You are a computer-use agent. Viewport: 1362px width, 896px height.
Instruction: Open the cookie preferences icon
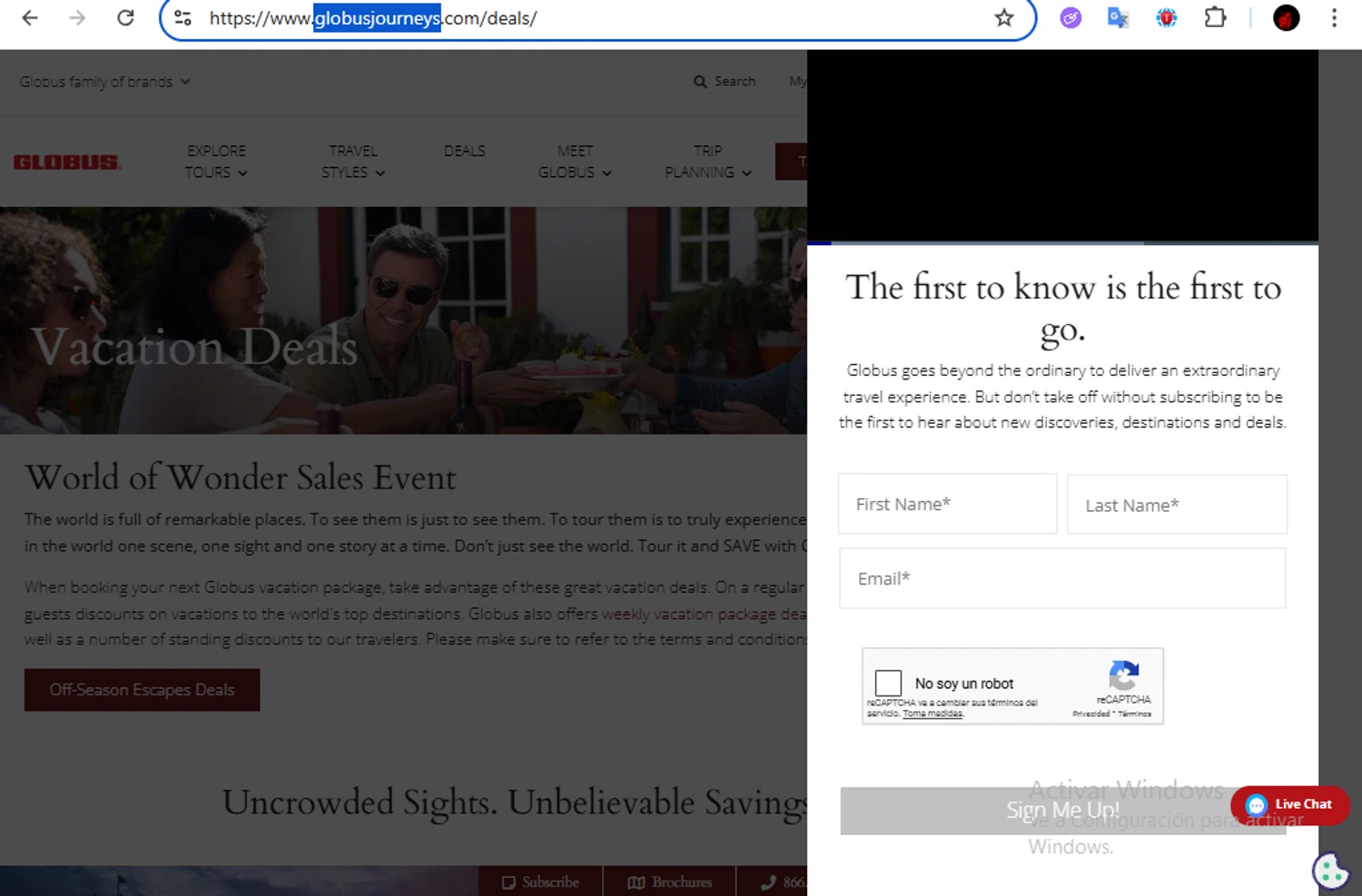tap(1329, 871)
